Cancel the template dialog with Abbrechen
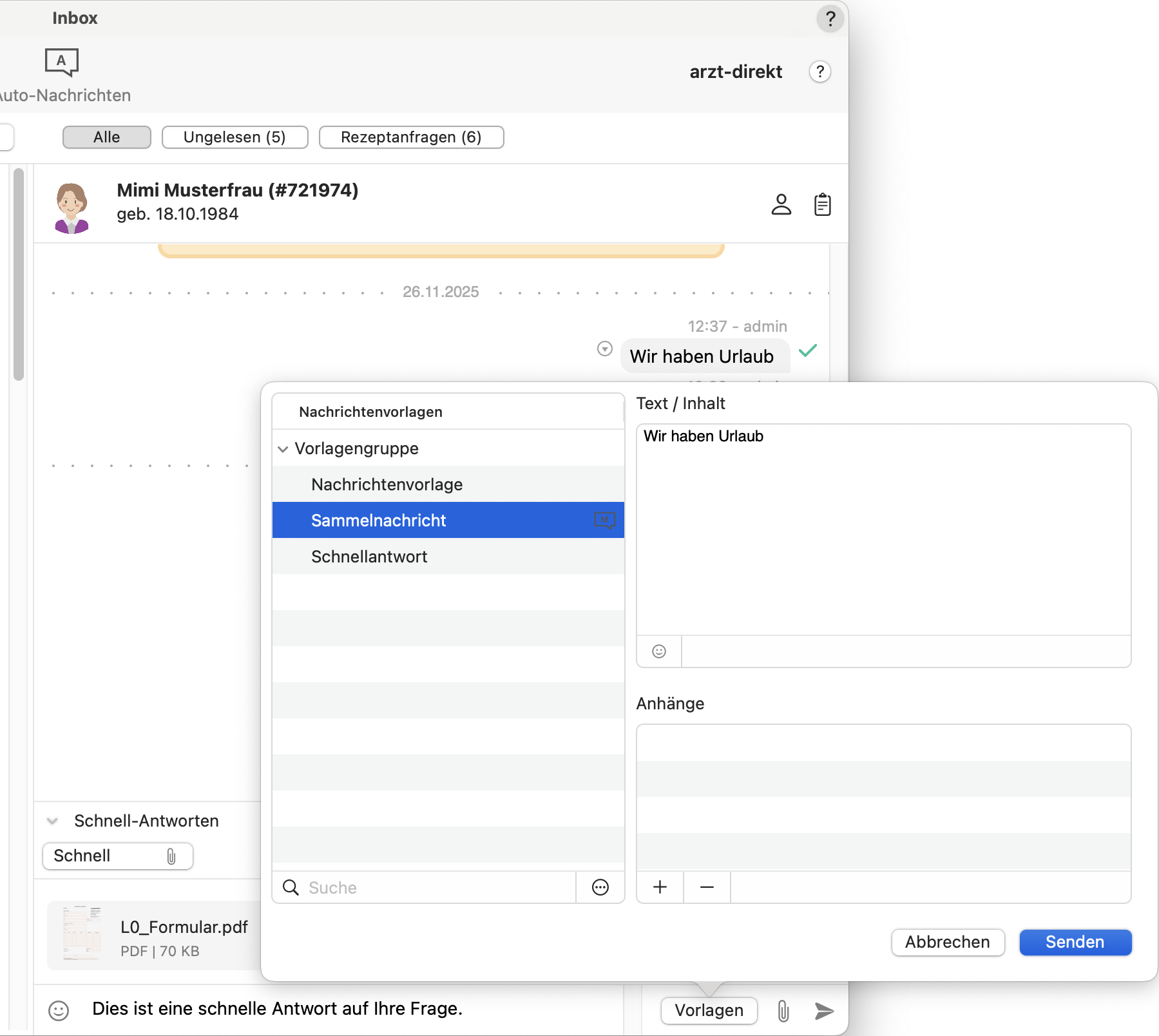 (x=948, y=943)
